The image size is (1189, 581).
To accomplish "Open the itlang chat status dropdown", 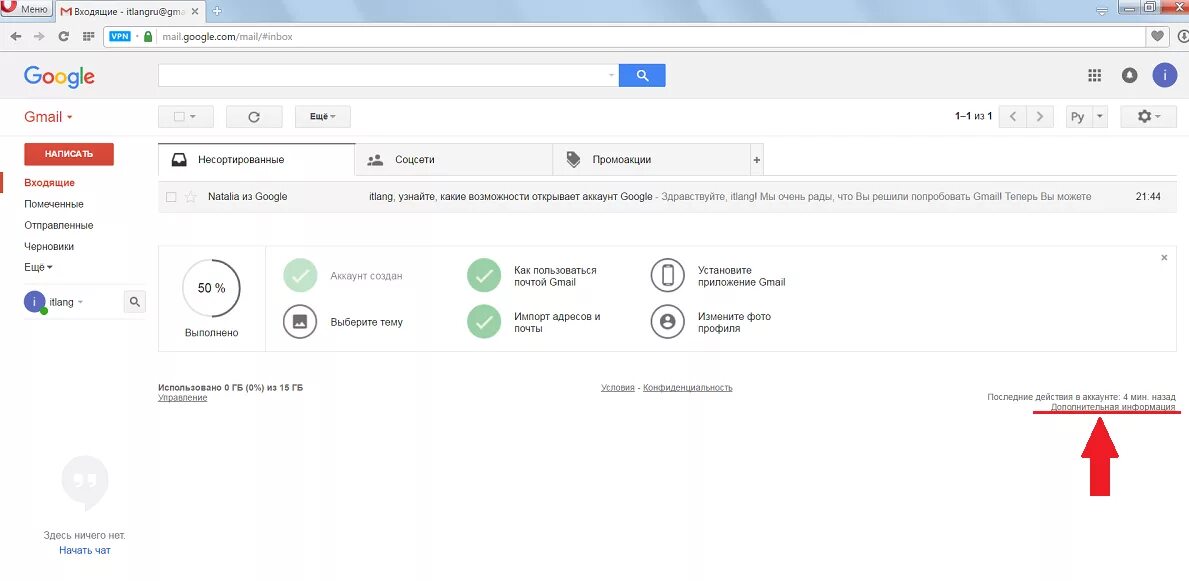I will pyautogui.click(x=67, y=302).
